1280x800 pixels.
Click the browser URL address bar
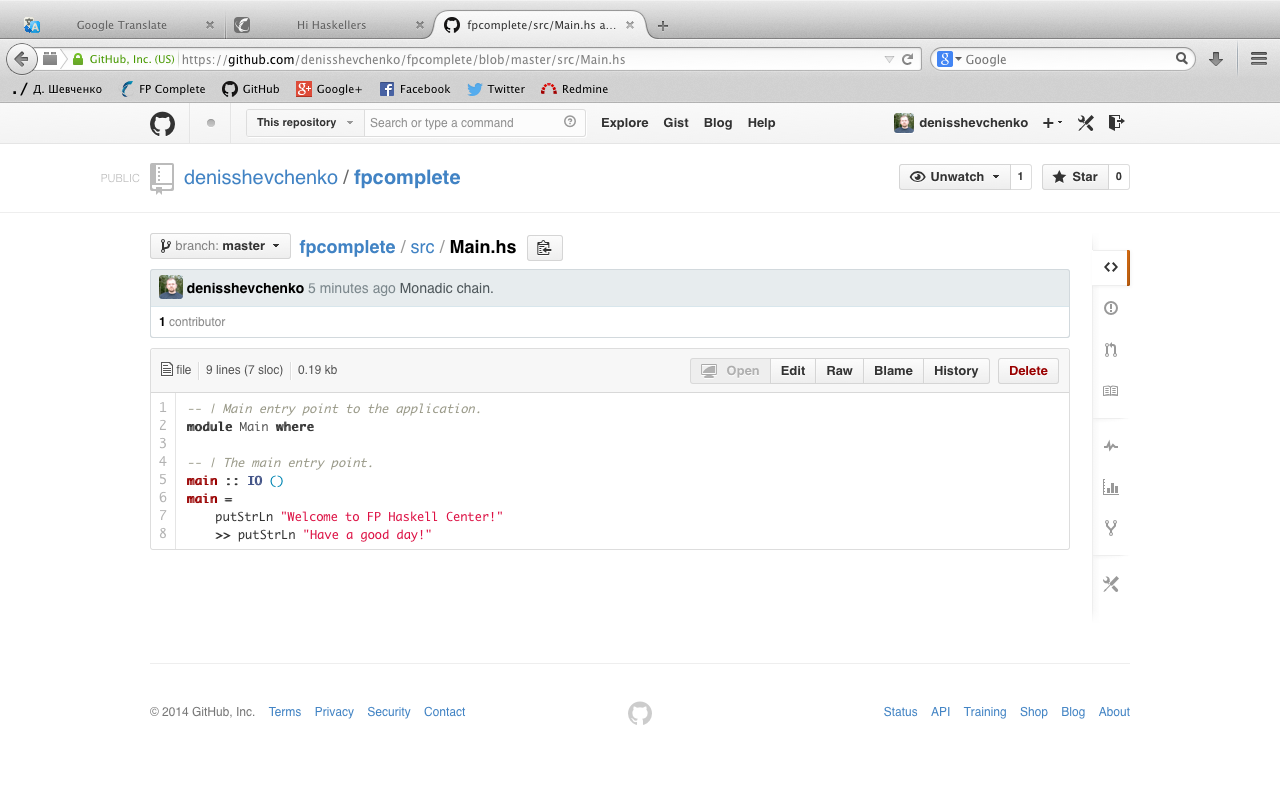pos(530,59)
